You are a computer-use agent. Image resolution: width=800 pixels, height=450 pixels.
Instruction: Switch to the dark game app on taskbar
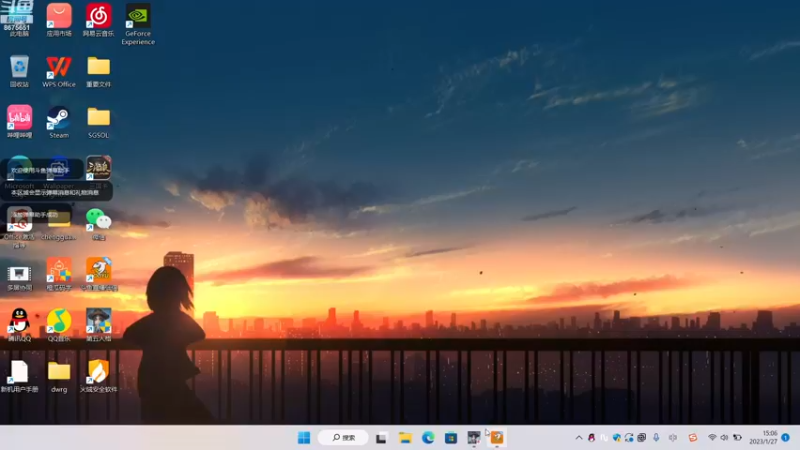click(x=474, y=438)
